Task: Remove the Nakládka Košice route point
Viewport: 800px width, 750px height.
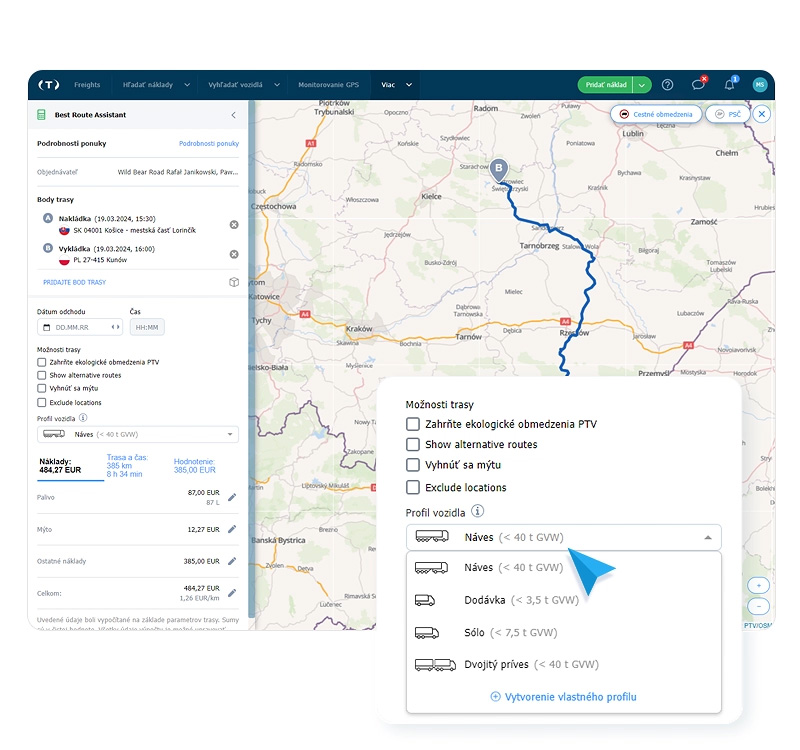Action: click(234, 224)
